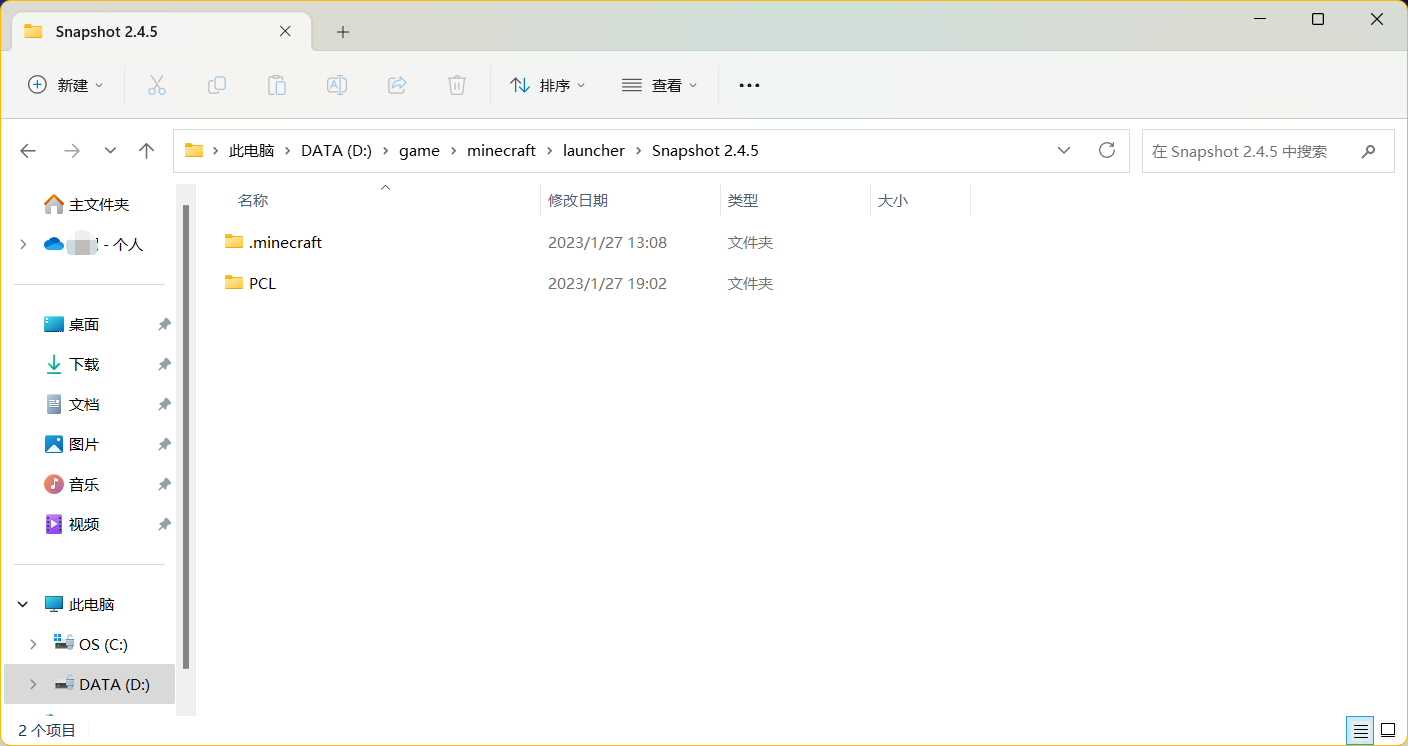Click the Share icon in the toolbar
Viewport: 1408px width, 746px height.
point(397,85)
